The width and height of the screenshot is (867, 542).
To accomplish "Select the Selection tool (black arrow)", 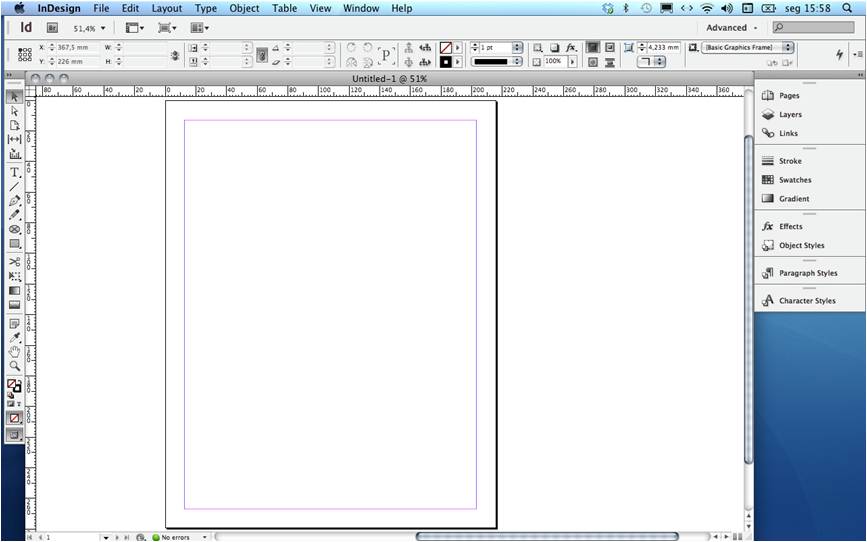I will [x=14, y=97].
